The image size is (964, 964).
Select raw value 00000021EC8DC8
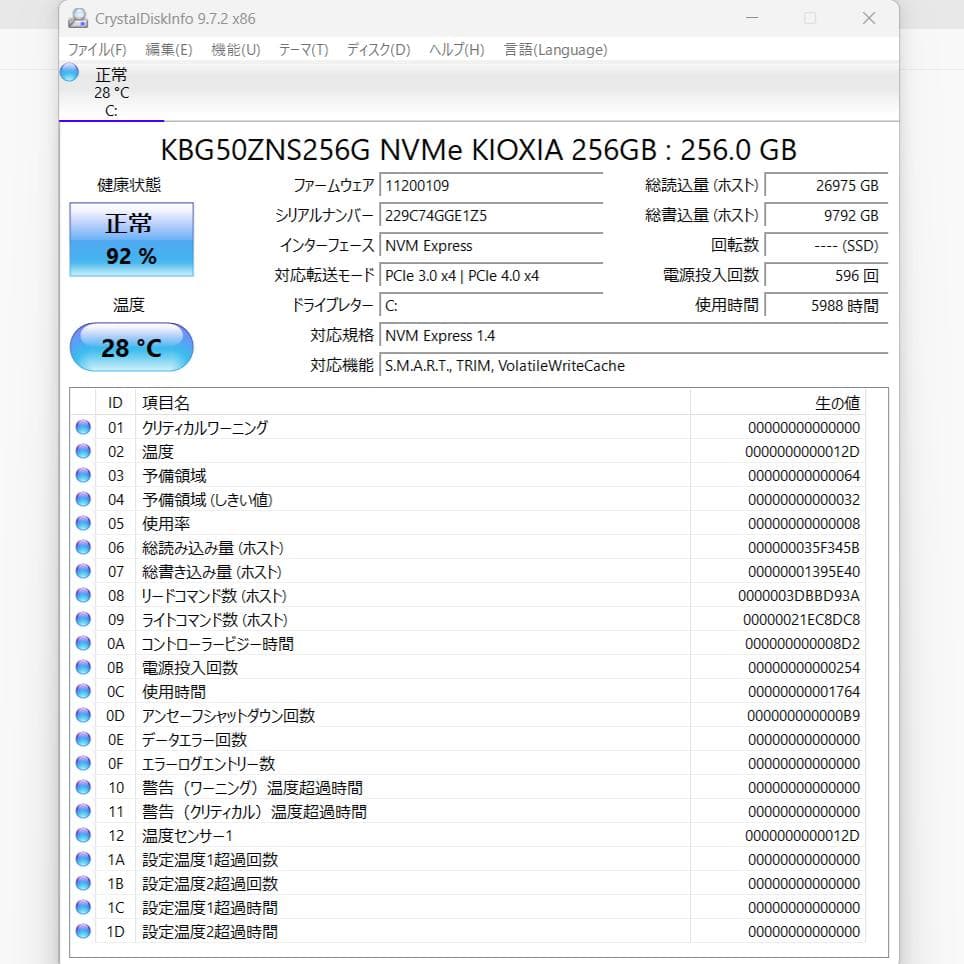tap(801, 620)
